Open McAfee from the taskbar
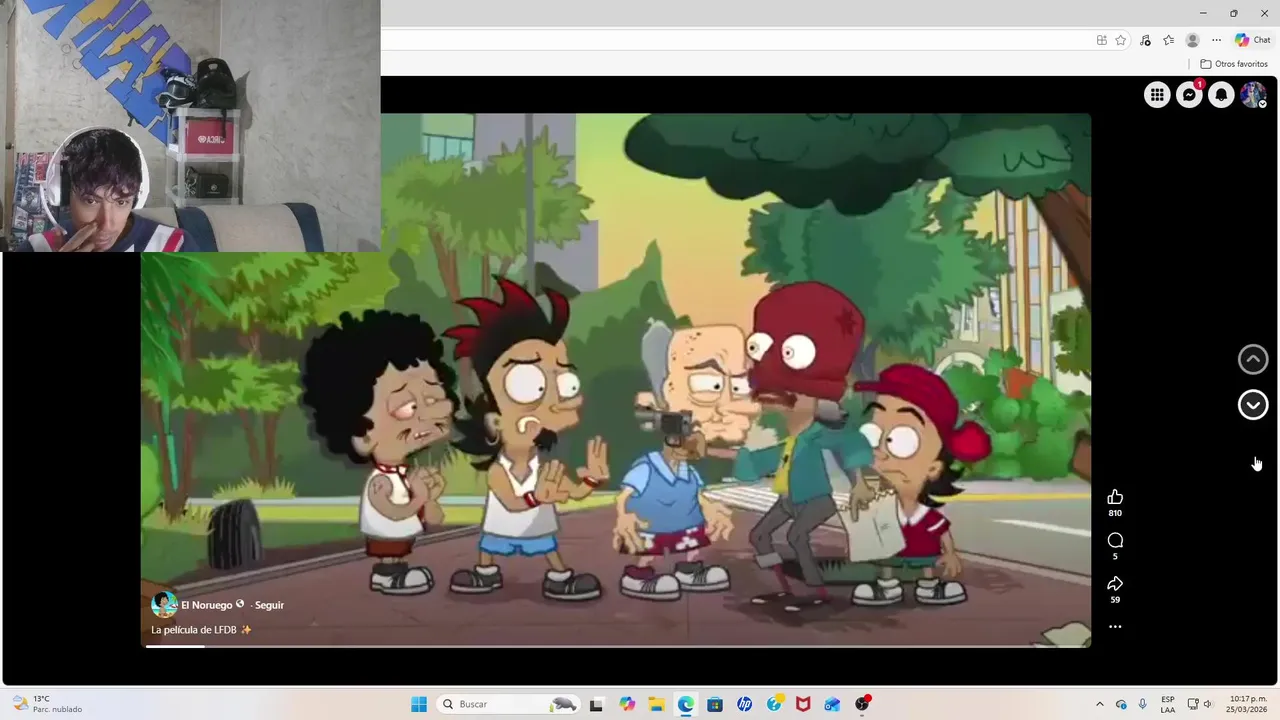Viewport: 1280px width, 720px height. click(803, 704)
